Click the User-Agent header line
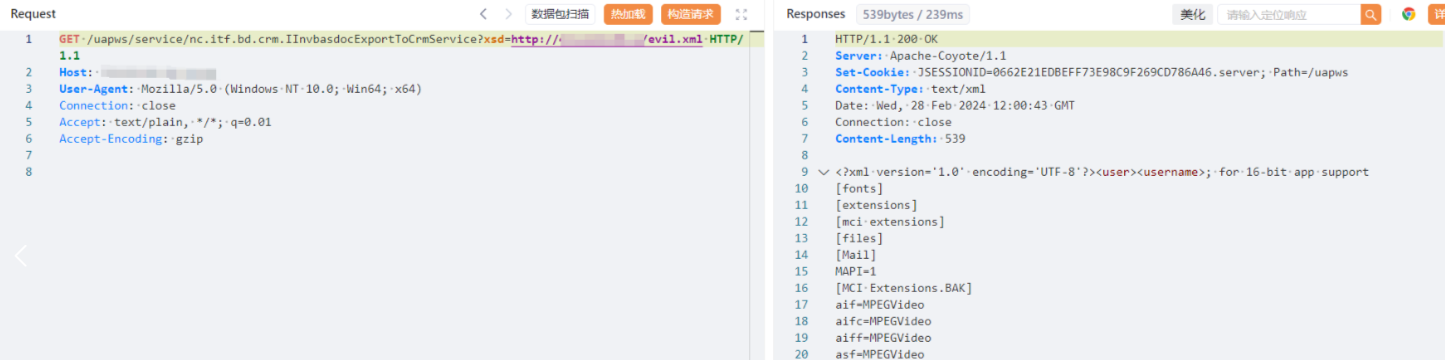The image size is (1445, 360). [x=240, y=89]
